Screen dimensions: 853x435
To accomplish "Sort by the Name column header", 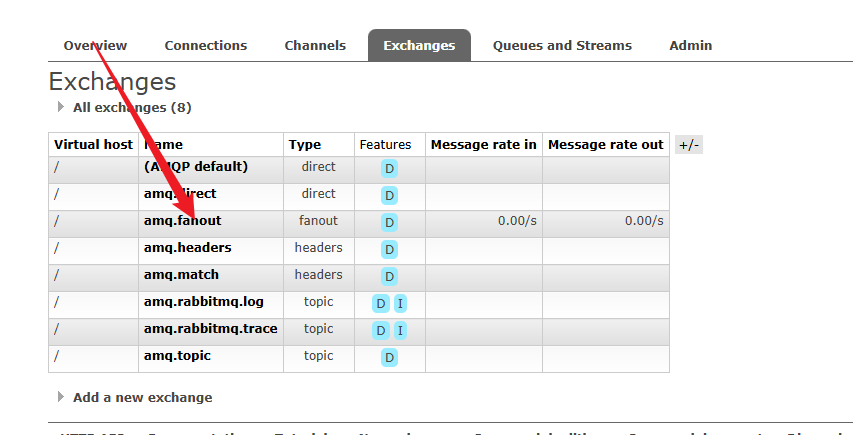I will tap(163, 145).
